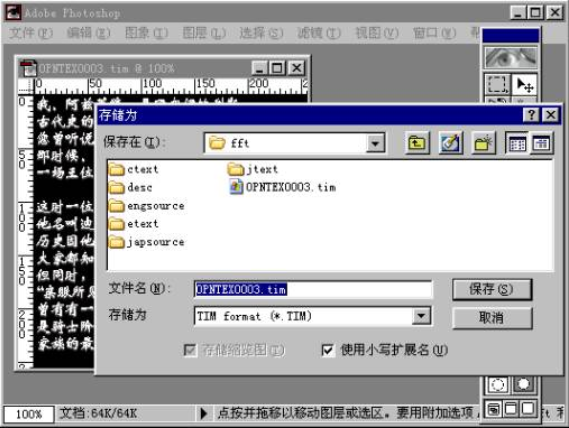Select the Move tool in toolbox
This screenshot has width=569, height=428.
click(x=524, y=85)
